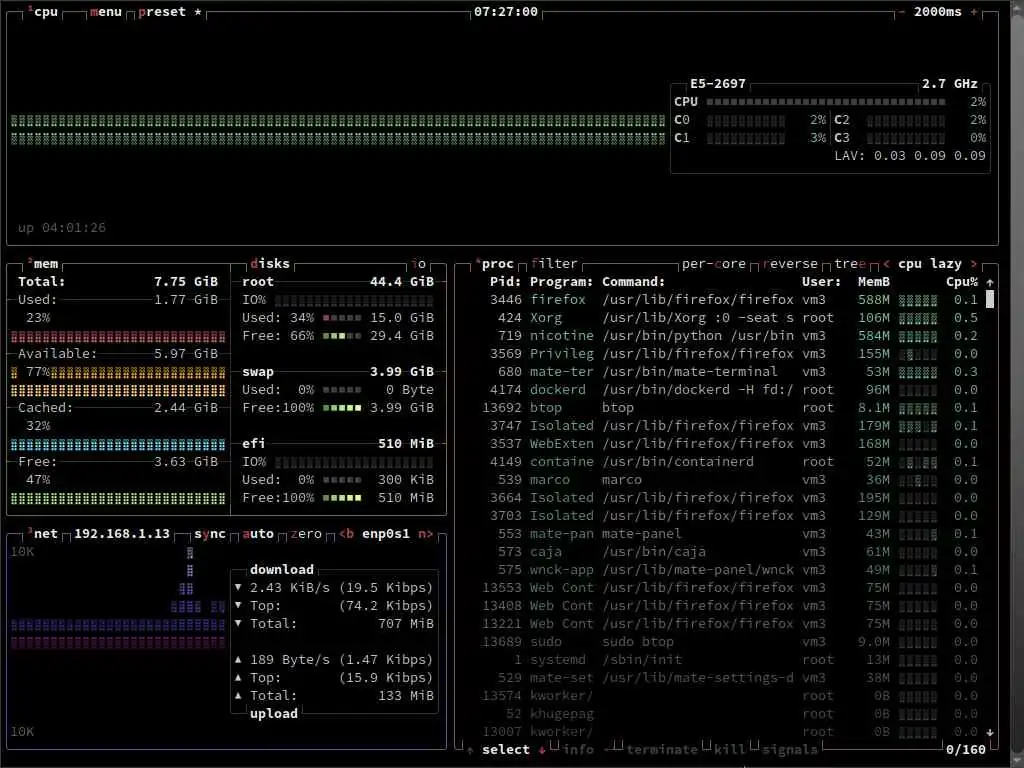Toggle disks io mode
The width and height of the screenshot is (1024, 768).
tap(419, 264)
